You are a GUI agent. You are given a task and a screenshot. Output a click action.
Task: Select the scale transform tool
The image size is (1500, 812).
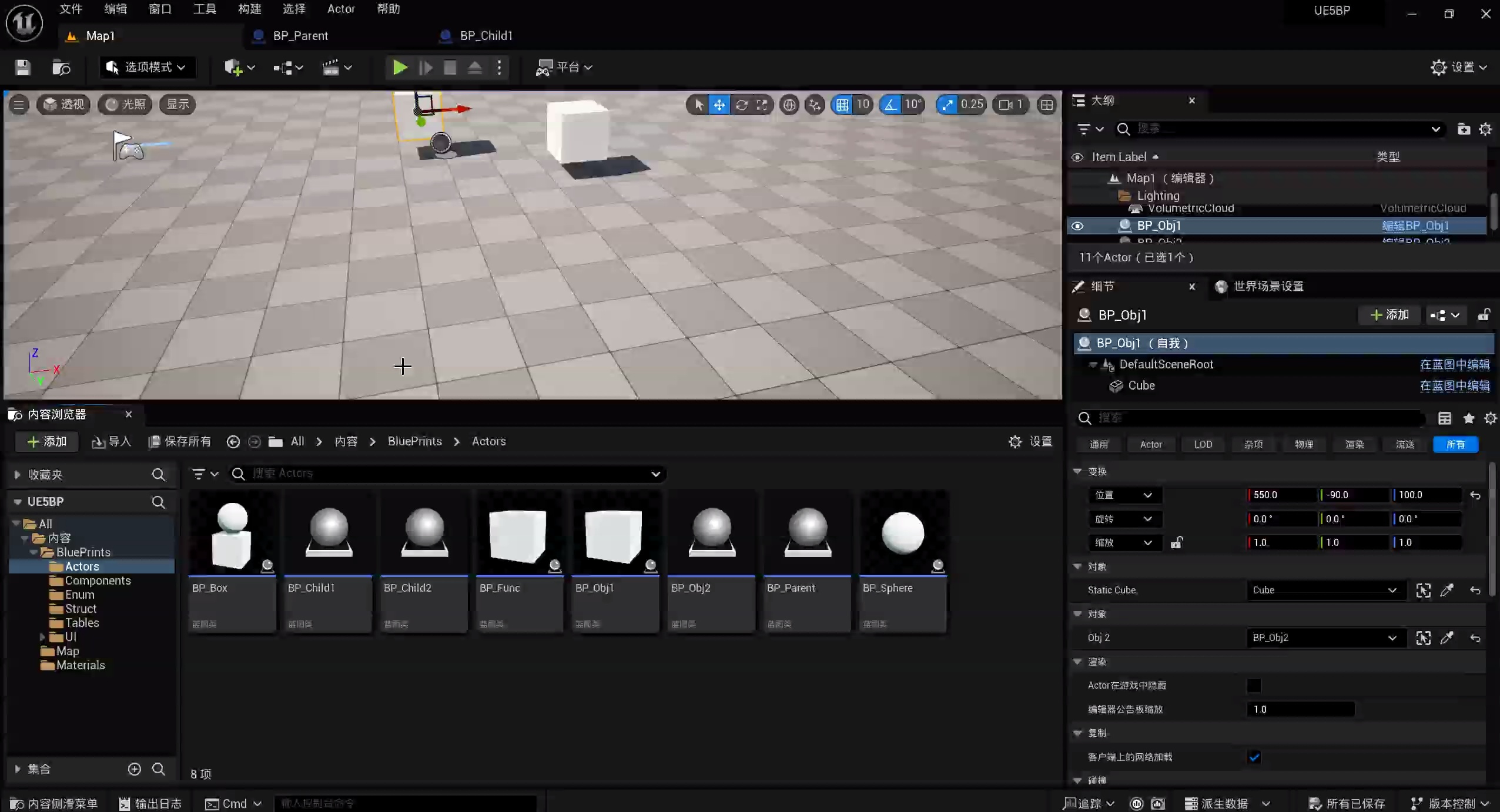click(762, 105)
